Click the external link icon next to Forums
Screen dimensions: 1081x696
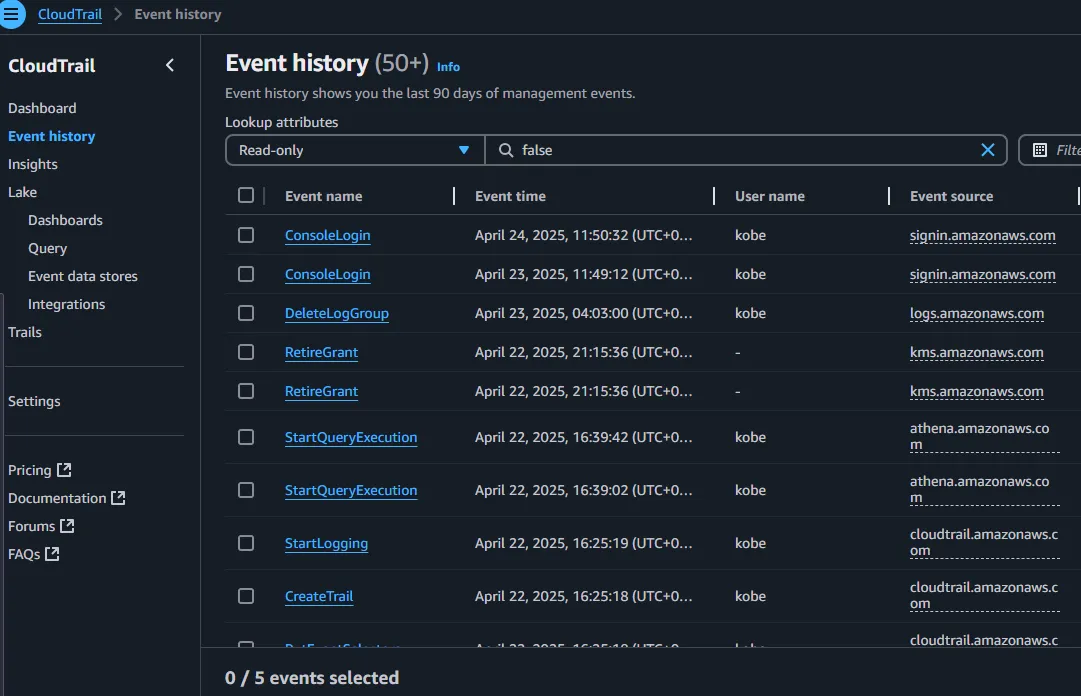click(68, 526)
